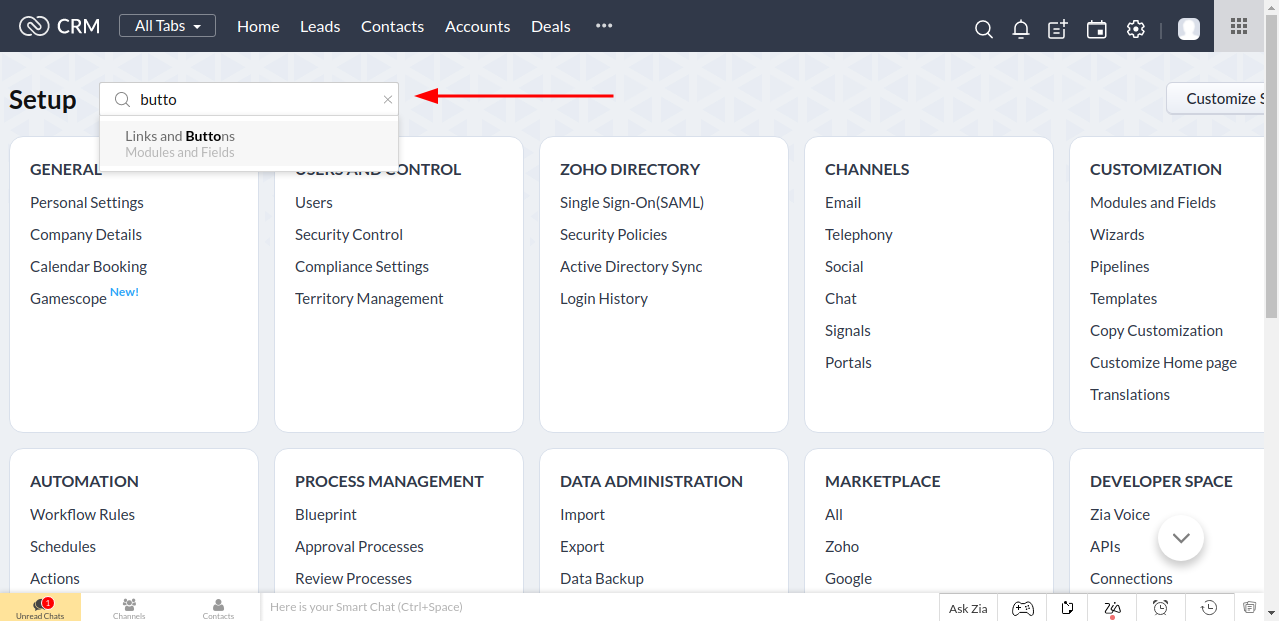This screenshot has height=621, width=1279.
Task: Go to the Accounts tab
Action: [477, 26]
